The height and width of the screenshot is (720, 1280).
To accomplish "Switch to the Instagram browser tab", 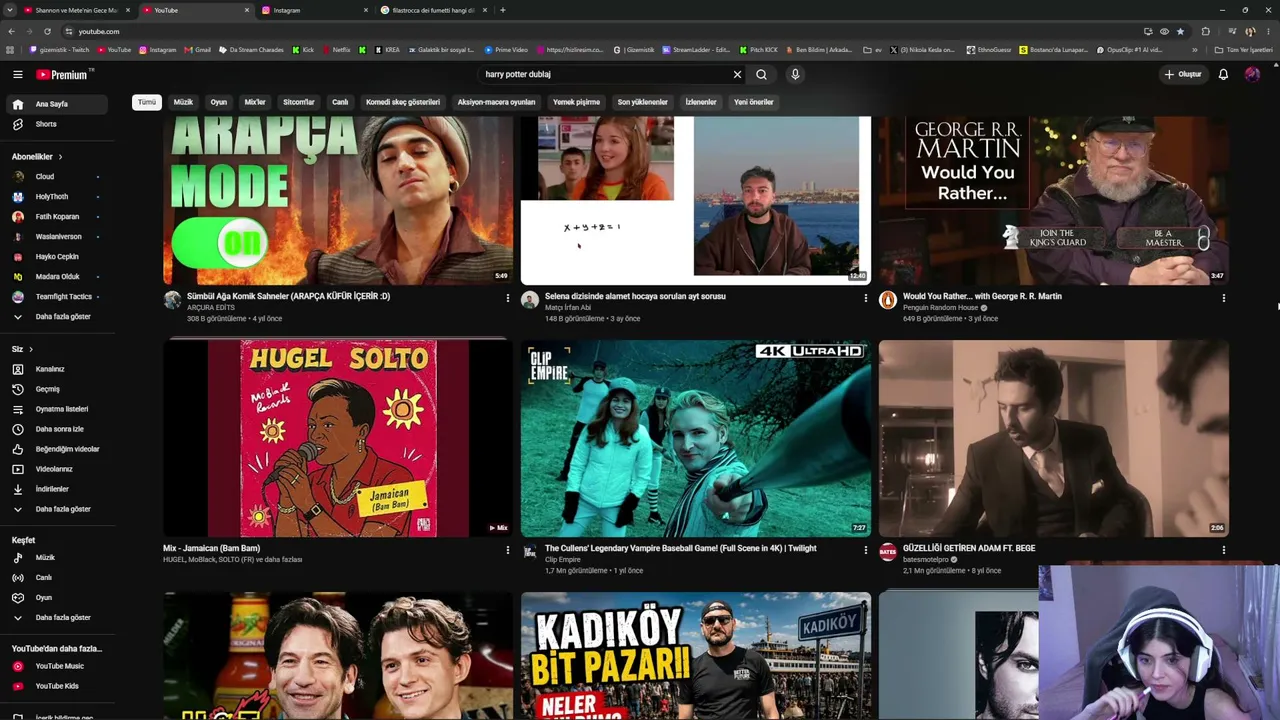I will (313, 10).
